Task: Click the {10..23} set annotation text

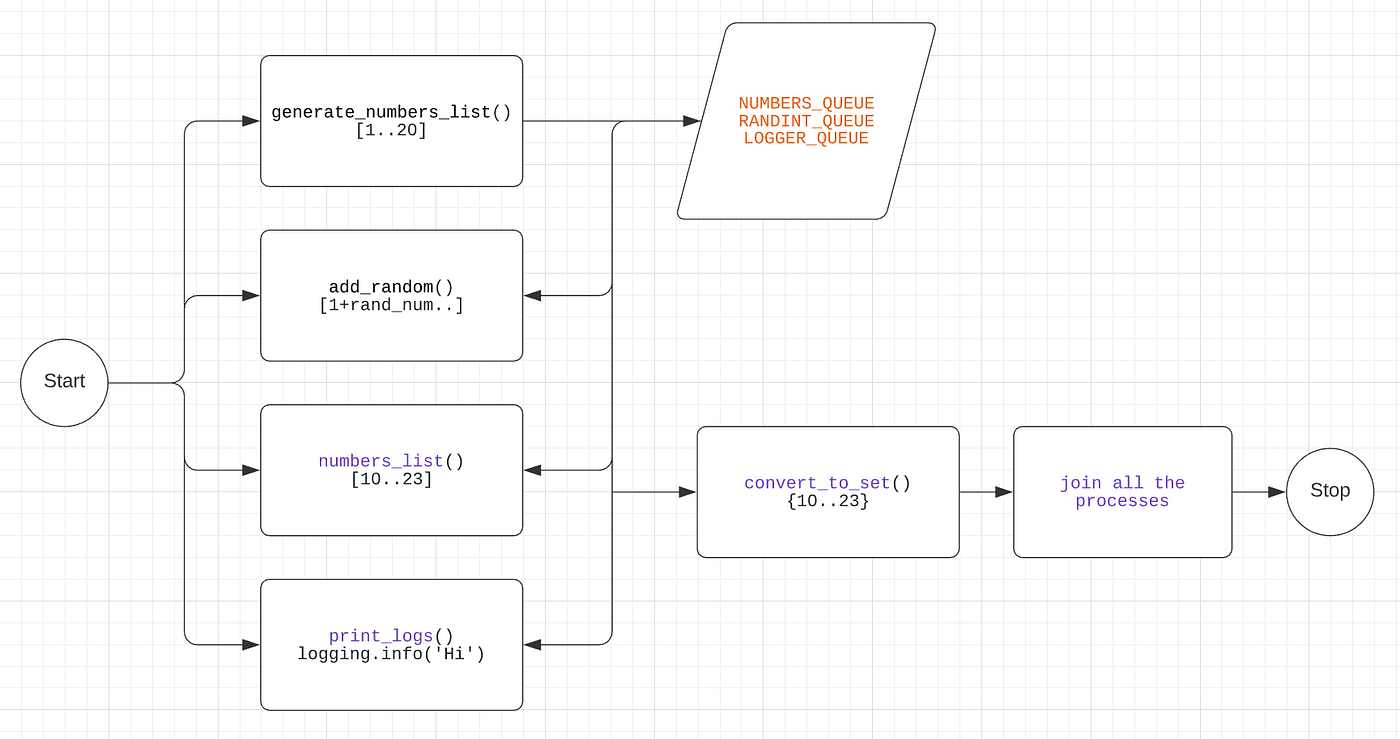Action: [827, 501]
